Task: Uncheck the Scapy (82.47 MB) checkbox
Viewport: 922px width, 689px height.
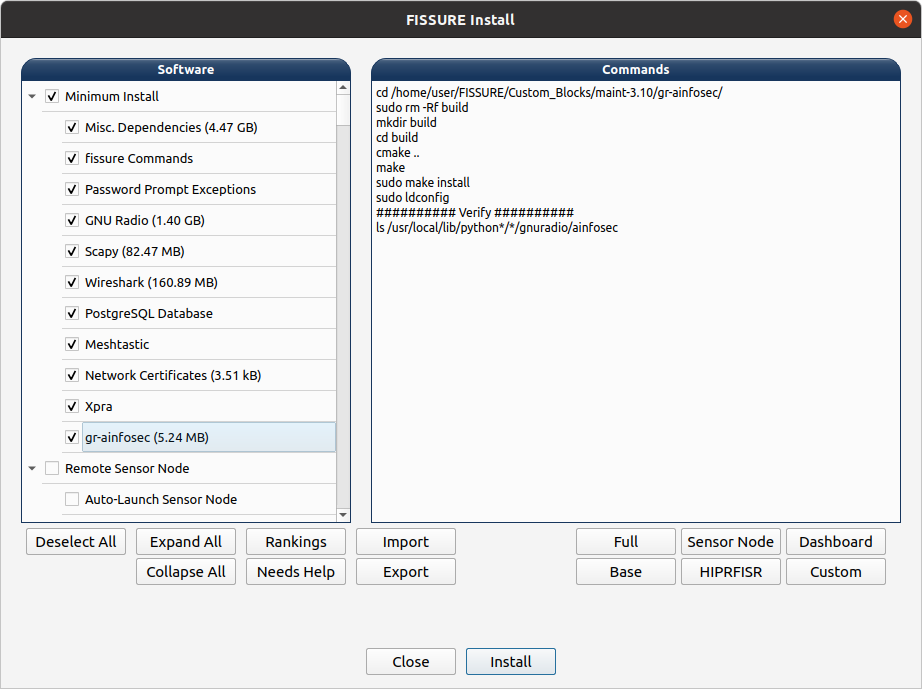Action: pos(72,252)
